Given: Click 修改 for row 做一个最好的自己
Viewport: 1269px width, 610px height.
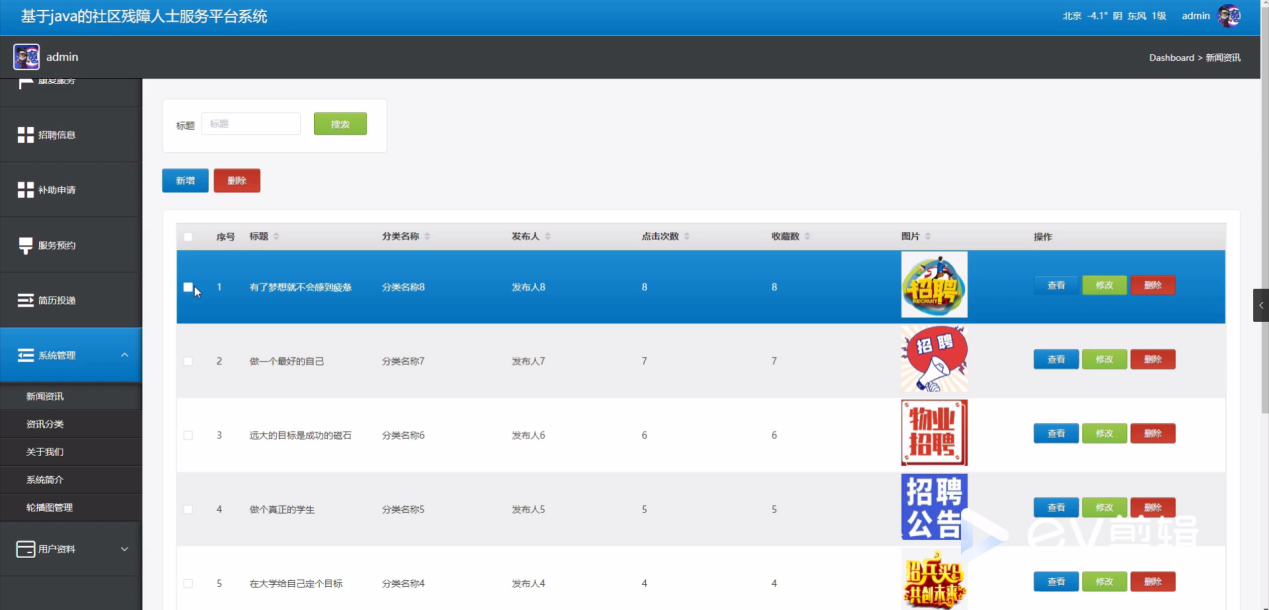Looking at the screenshot, I should (1104, 359).
